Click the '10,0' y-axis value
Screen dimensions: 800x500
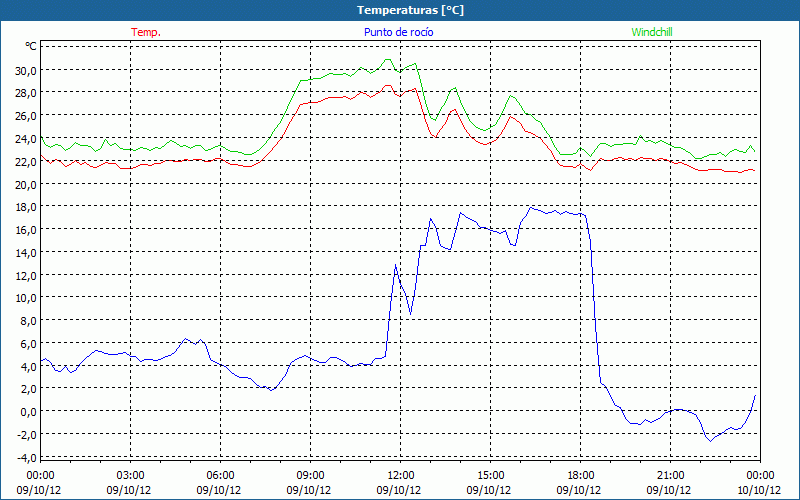tap(26, 297)
